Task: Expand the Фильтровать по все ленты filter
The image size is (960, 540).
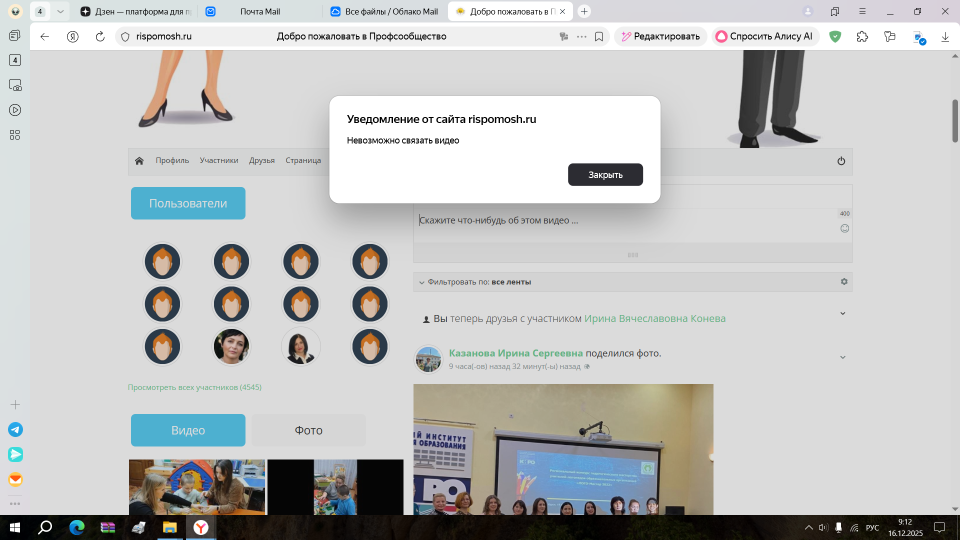Action: tap(420, 282)
